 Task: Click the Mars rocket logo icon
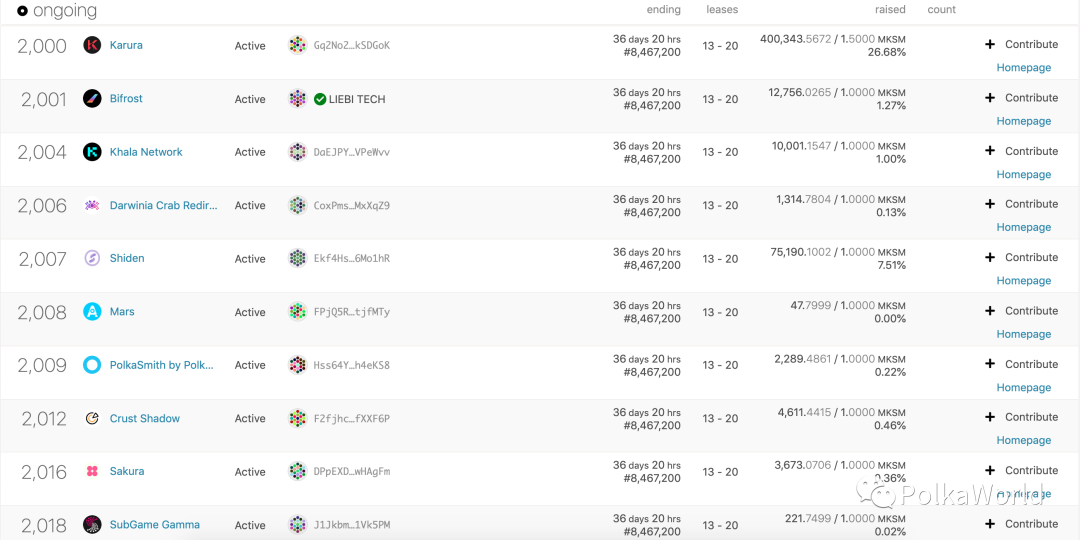[92, 311]
